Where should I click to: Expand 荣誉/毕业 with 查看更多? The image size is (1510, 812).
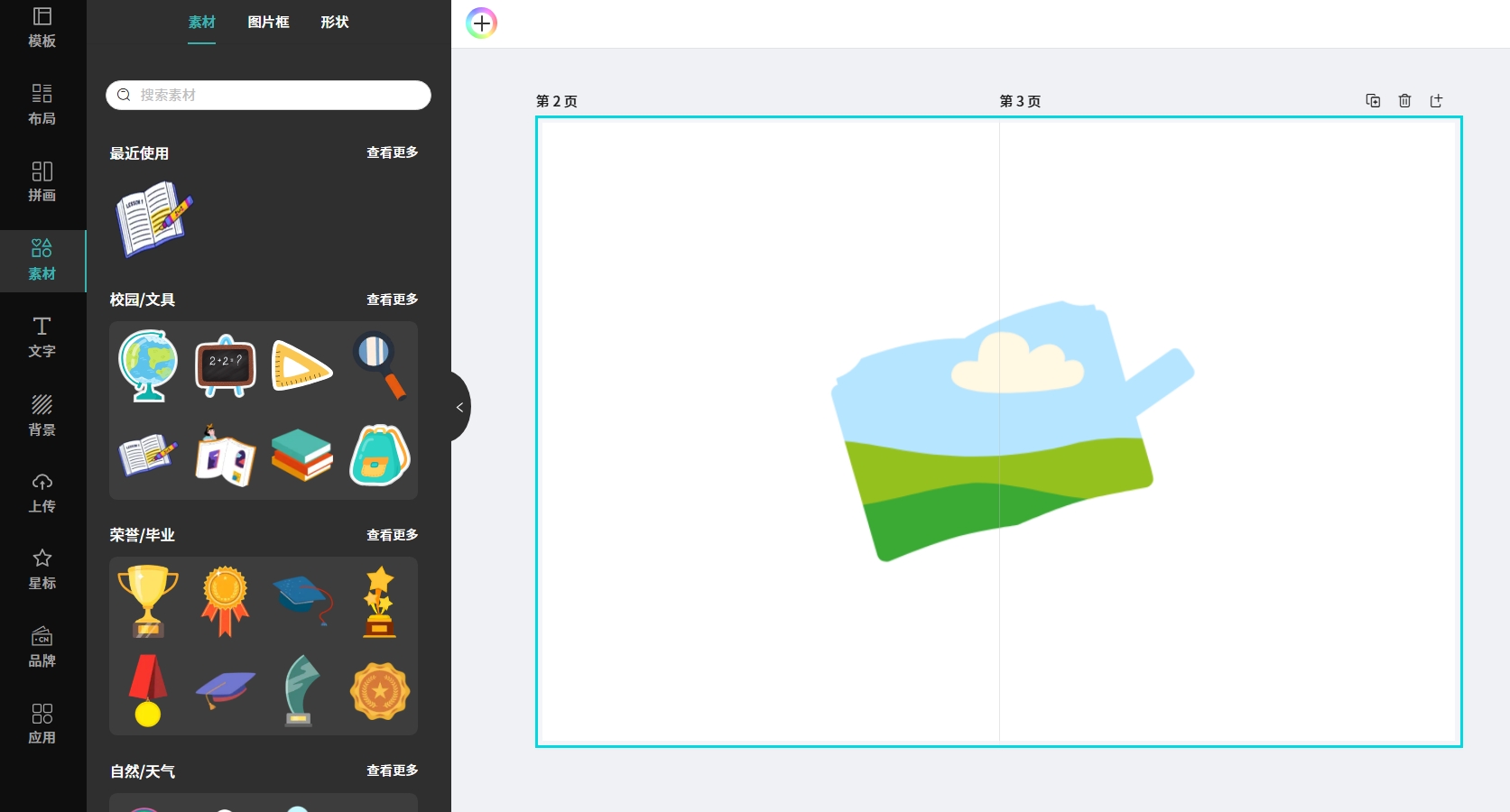(x=392, y=535)
